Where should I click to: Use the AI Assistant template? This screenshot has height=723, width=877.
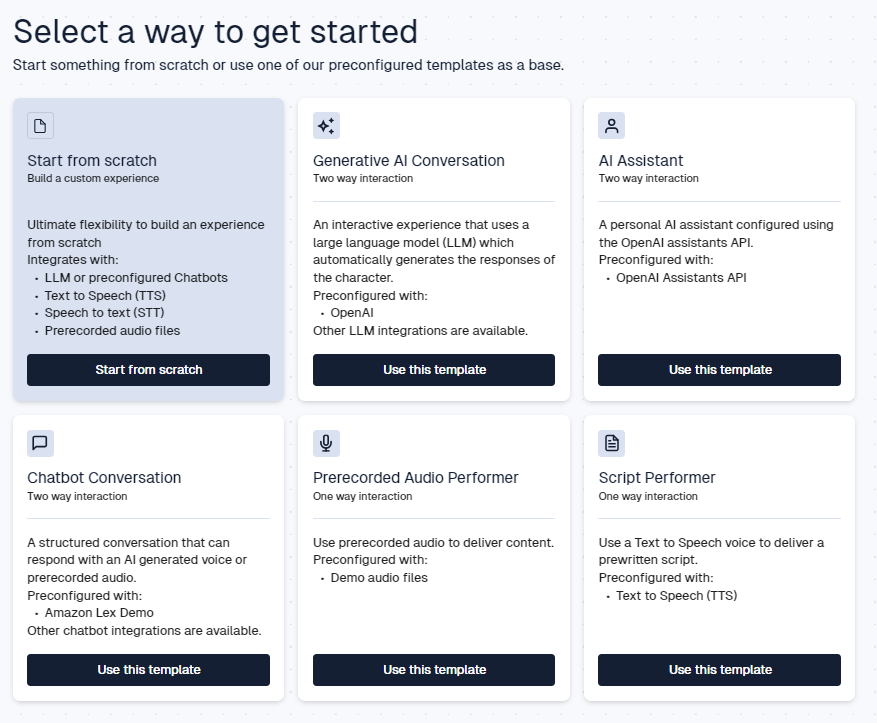pos(719,370)
